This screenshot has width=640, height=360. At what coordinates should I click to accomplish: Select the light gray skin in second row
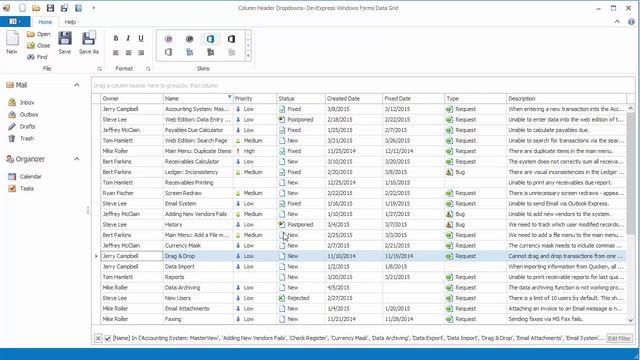tap(231, 52)
